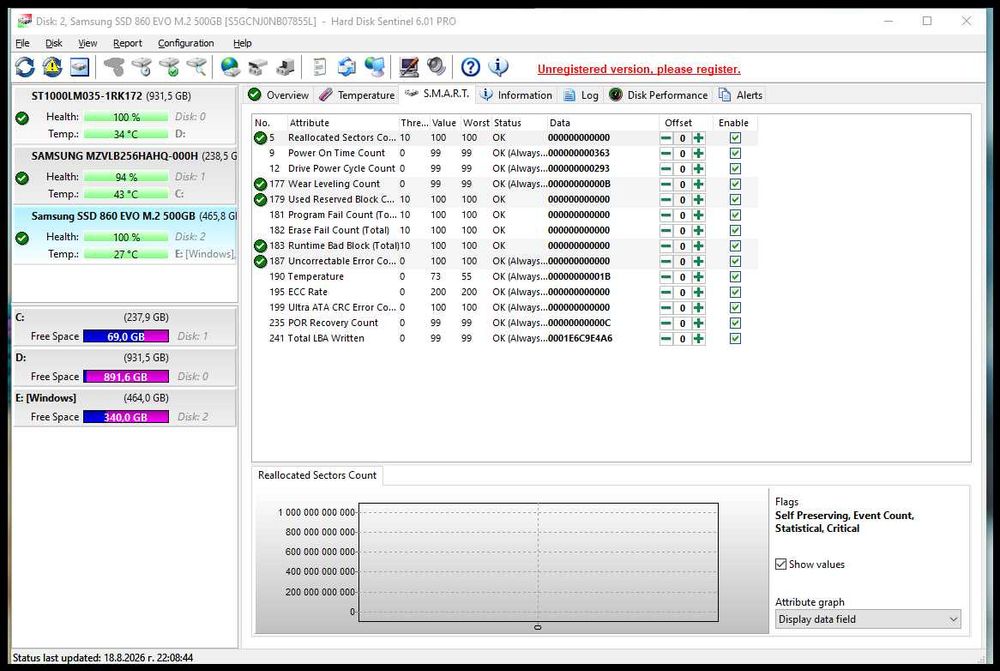Increase offset for Wear Leveling Count
The image size is (1000, 671).
[698, 184]
